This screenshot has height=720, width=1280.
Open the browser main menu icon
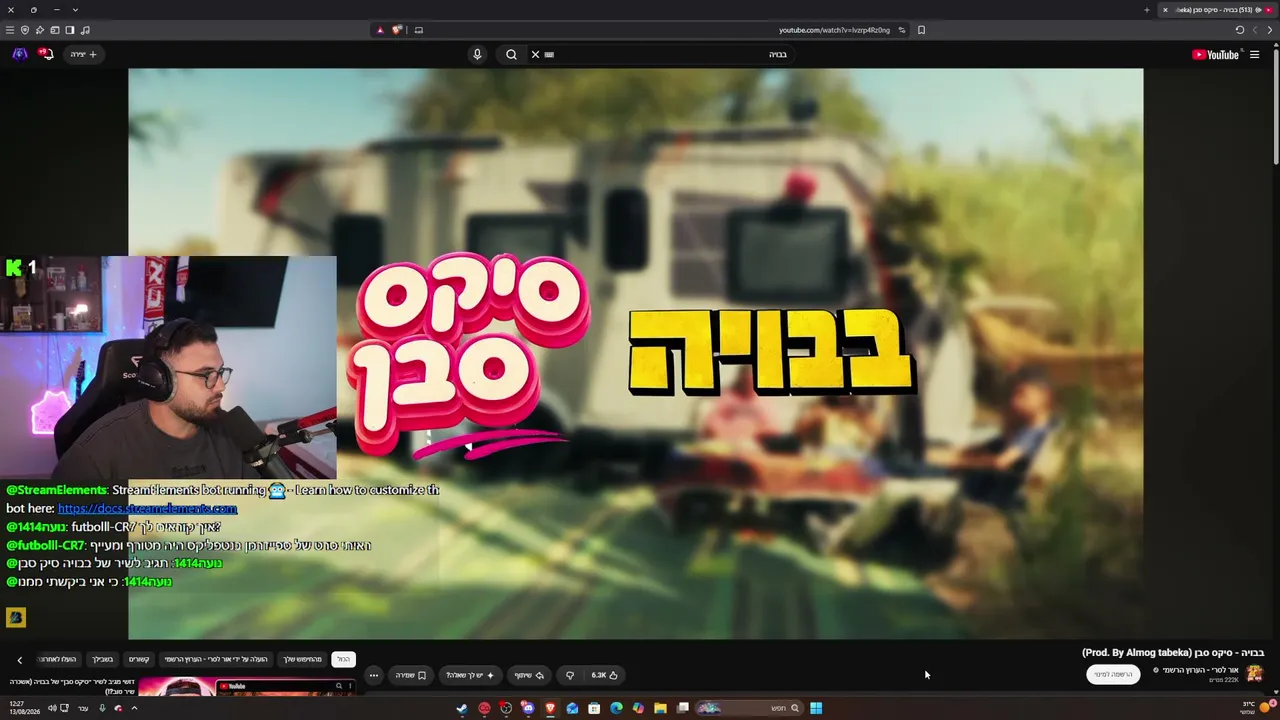click(10, 30)
